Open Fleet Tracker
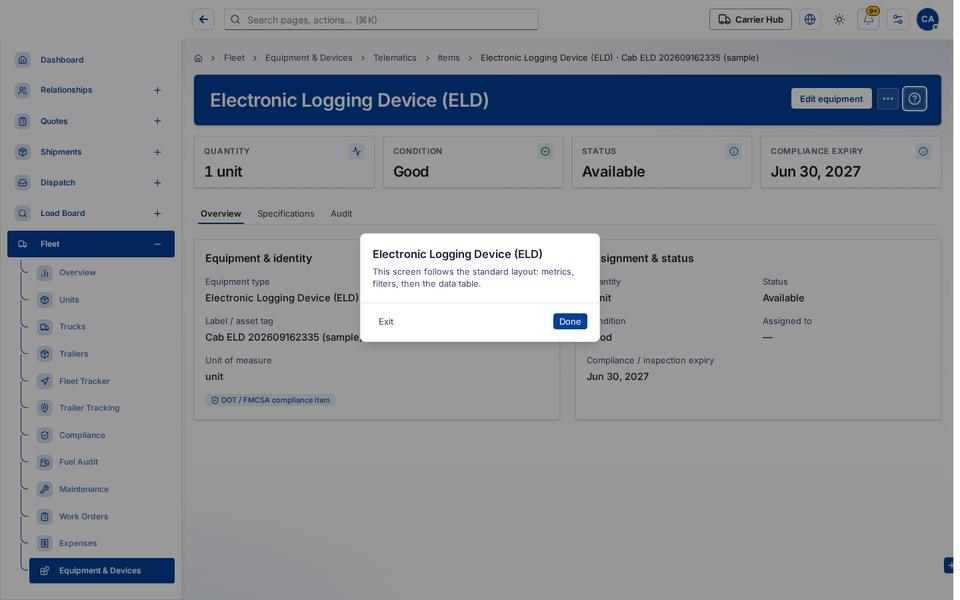The width and height of the screenshot is (960, 600). tap(102, 381)
